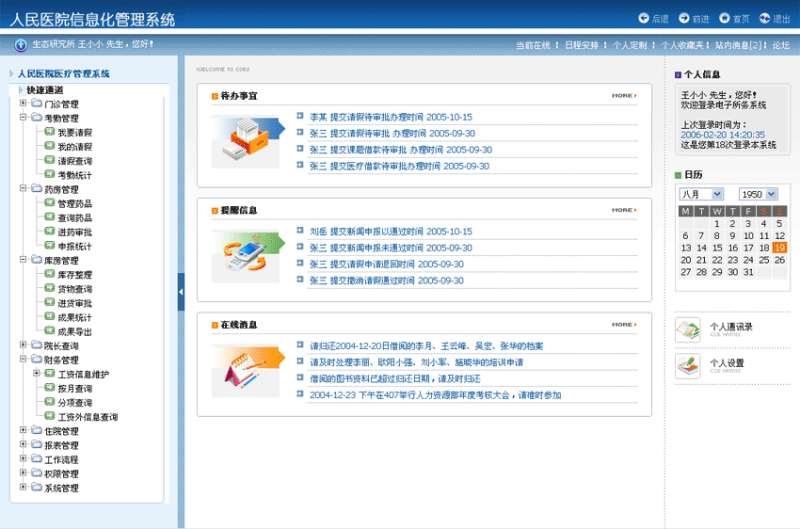Click MORE link in 待办事宜 panel

[623, 96]
